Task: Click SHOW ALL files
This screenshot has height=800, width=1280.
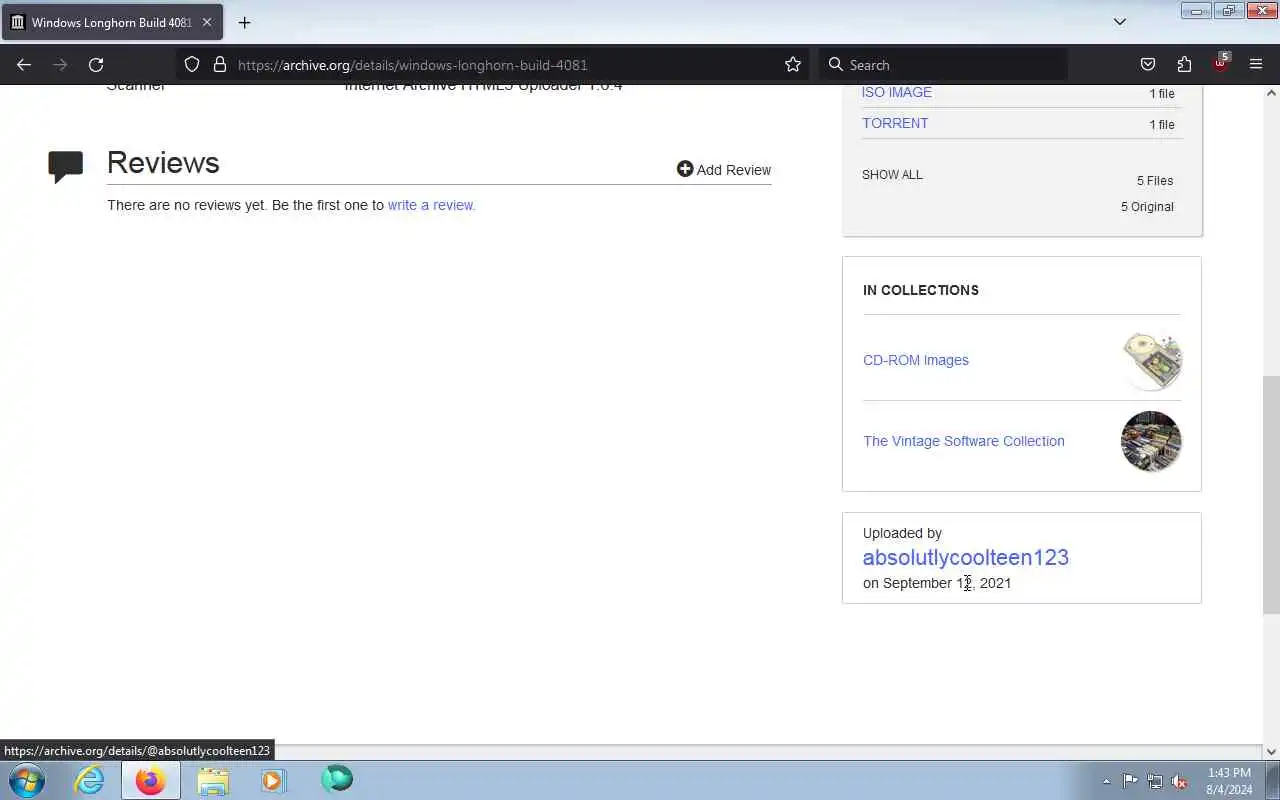Action: click(x=892, y=174)
